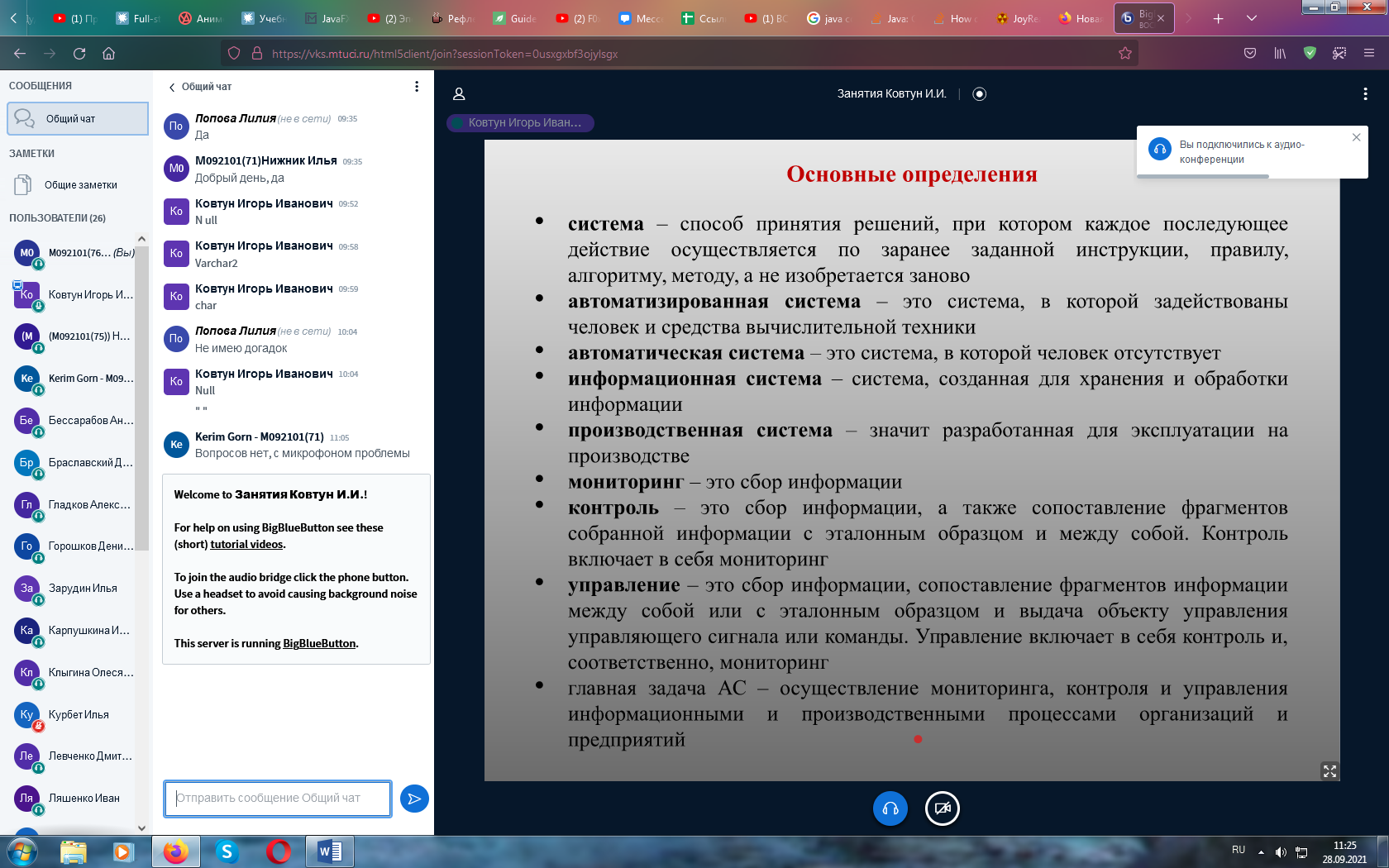Select user Ковтун Игорь in users list
Image resolution: width=1389 pixels, height=868 pixels.
coord(74,295)
